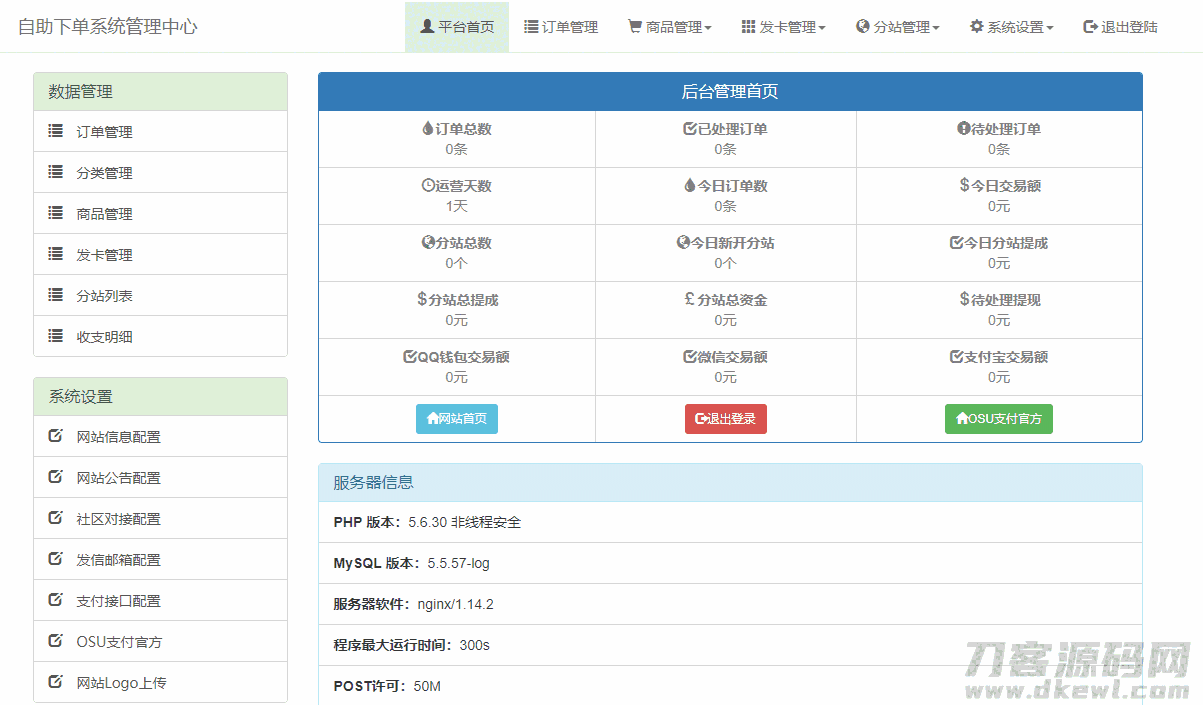Go to 订单管理 in top navigation

click(x=561, y=27)
